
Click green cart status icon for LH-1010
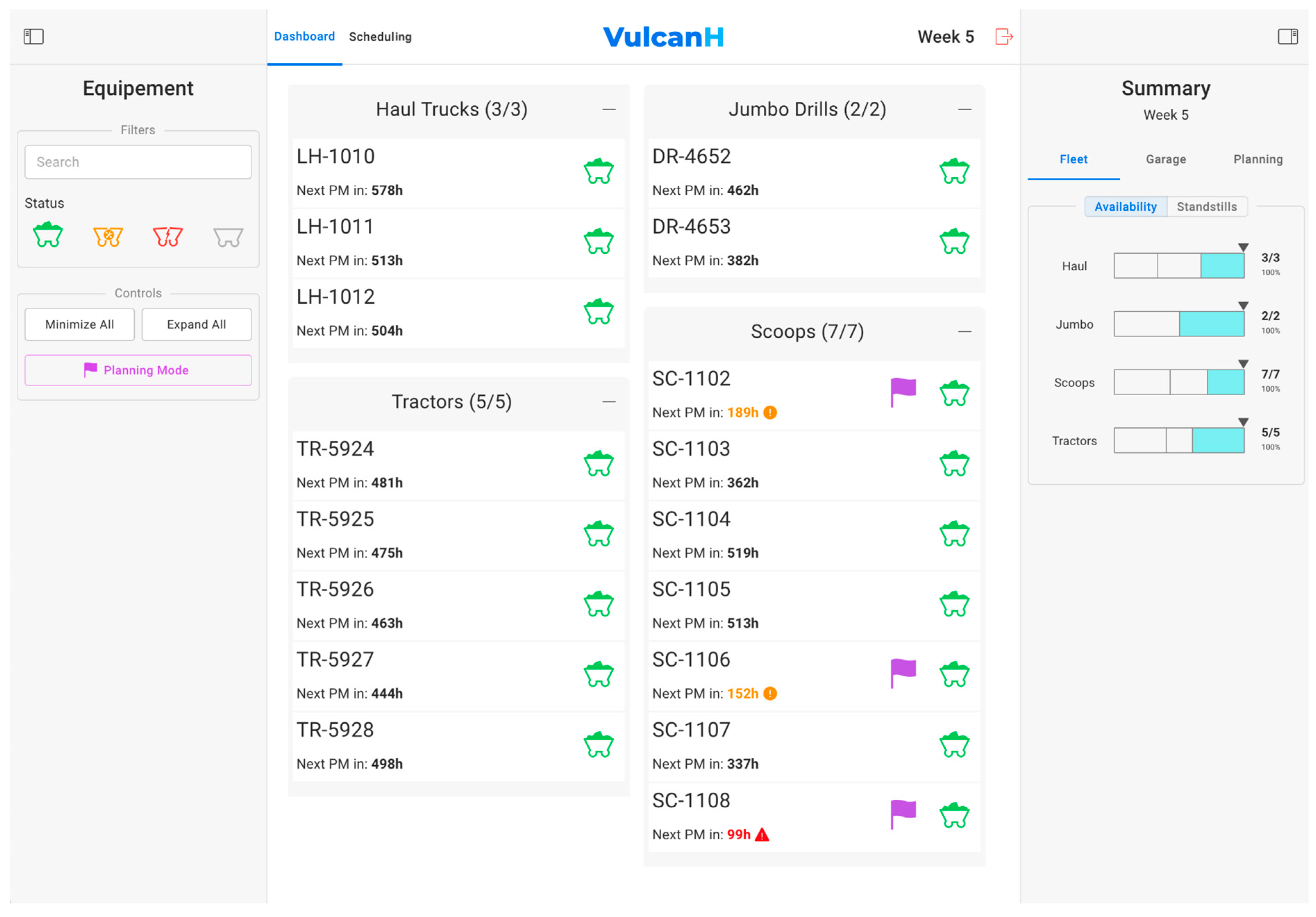pos(598,171)
